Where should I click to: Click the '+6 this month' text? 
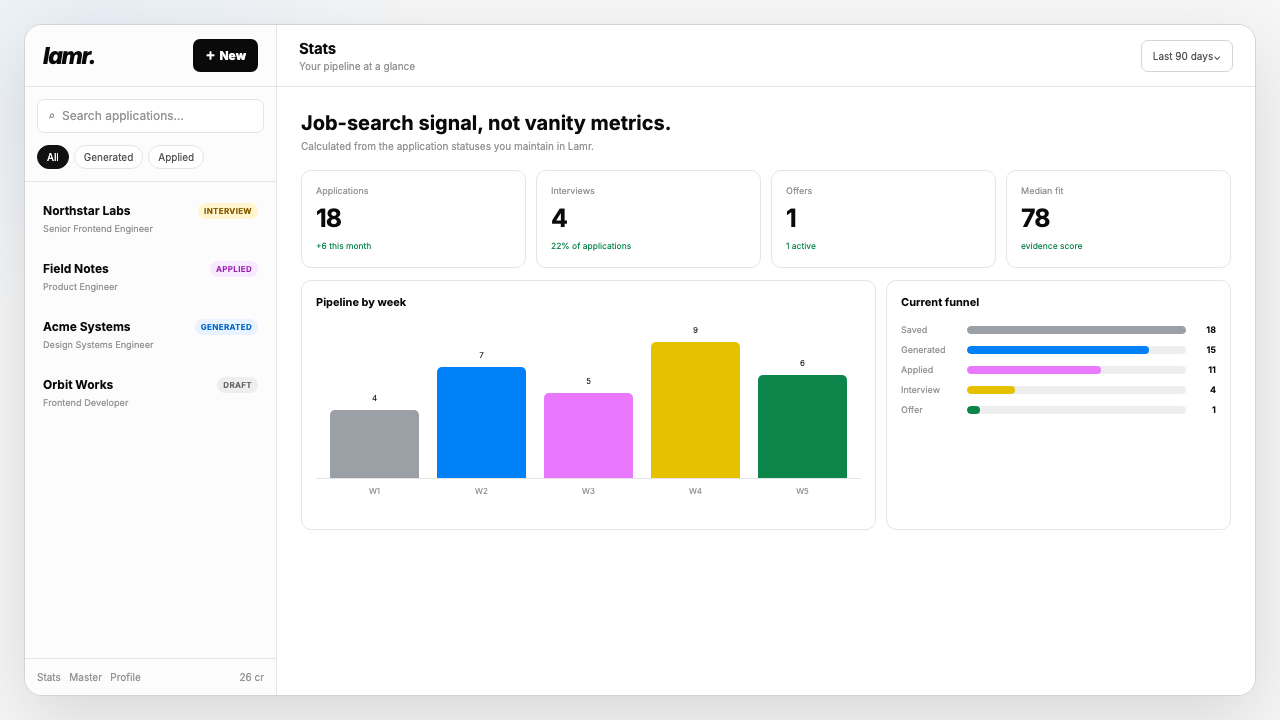tap(343, 246)
